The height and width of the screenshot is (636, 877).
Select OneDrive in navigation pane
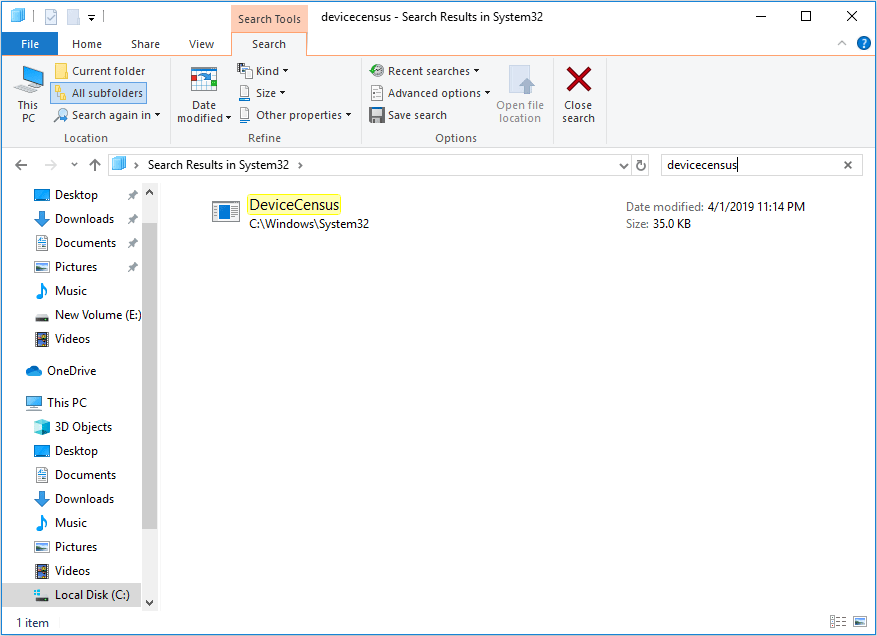71,371
